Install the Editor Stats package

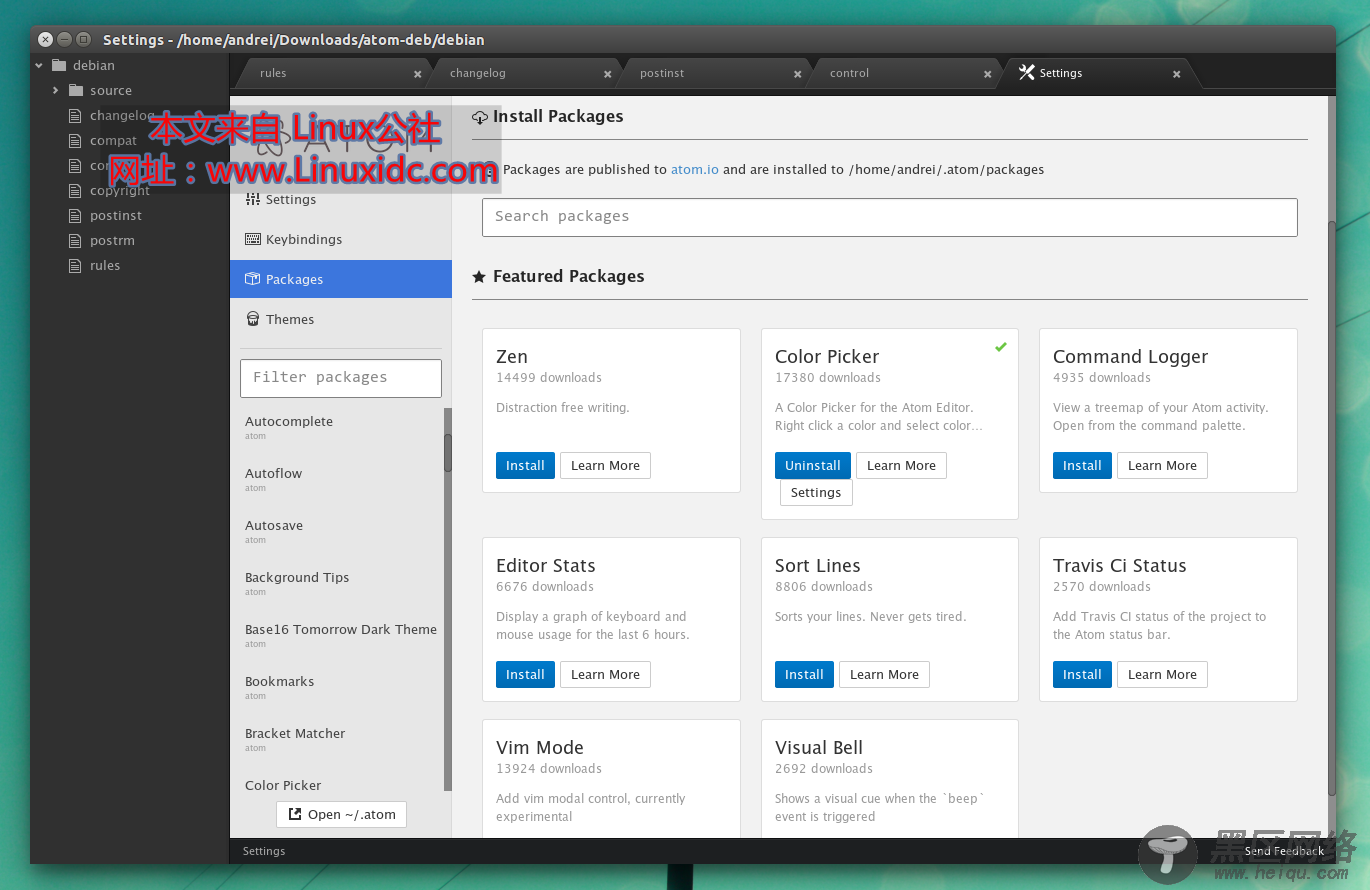coord(525,675)
